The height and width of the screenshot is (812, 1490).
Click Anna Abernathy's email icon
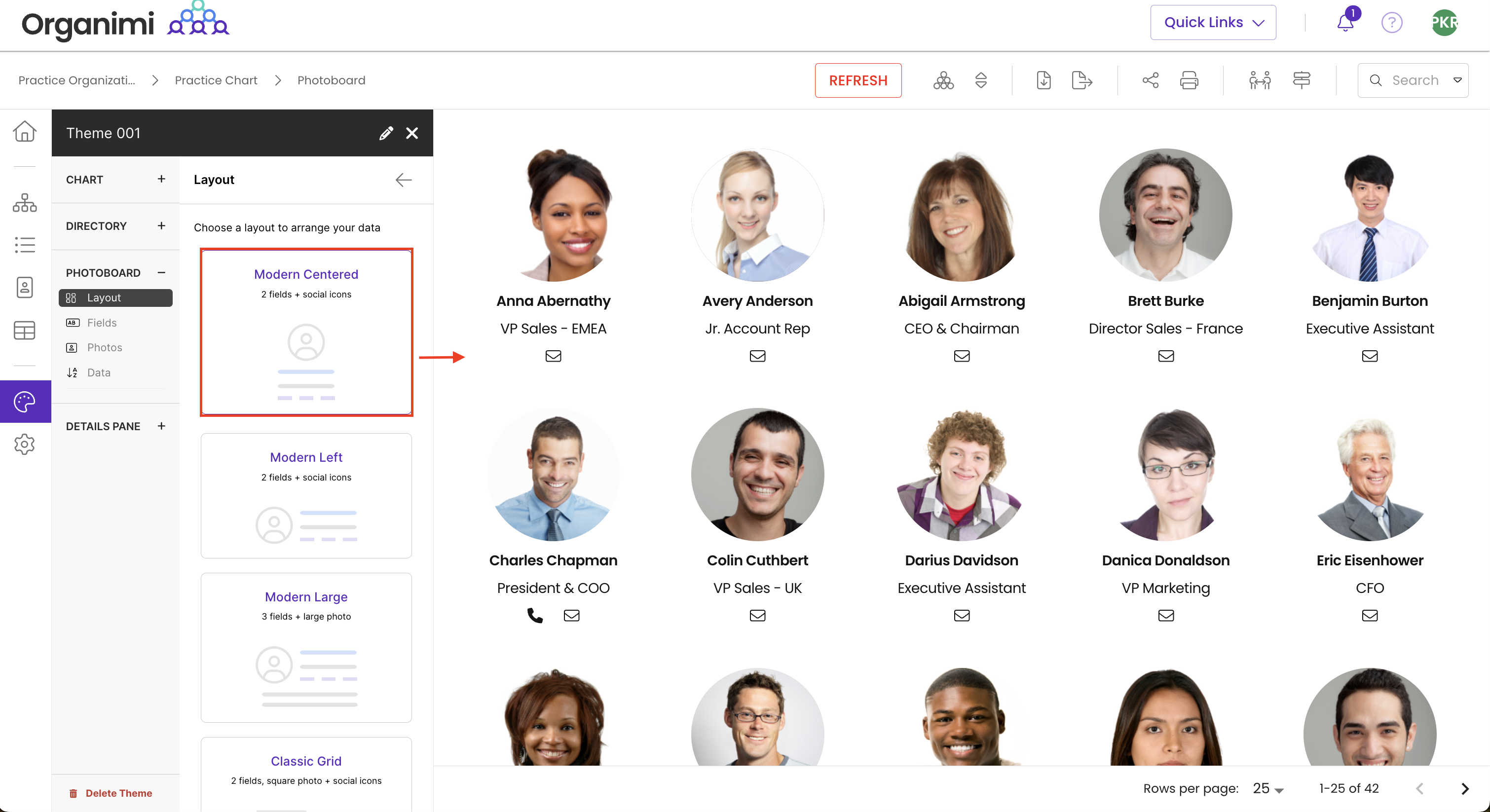[x=553, y=356]
